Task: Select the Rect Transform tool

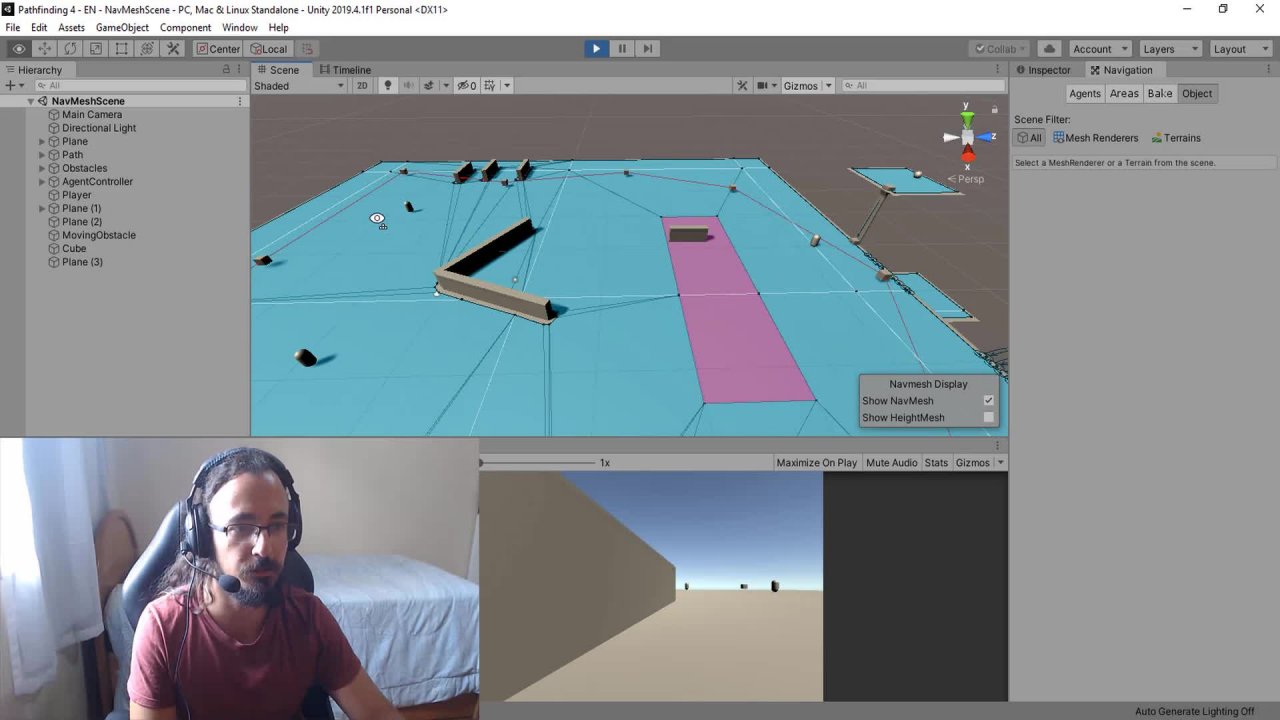Action: tap(121, 49)
